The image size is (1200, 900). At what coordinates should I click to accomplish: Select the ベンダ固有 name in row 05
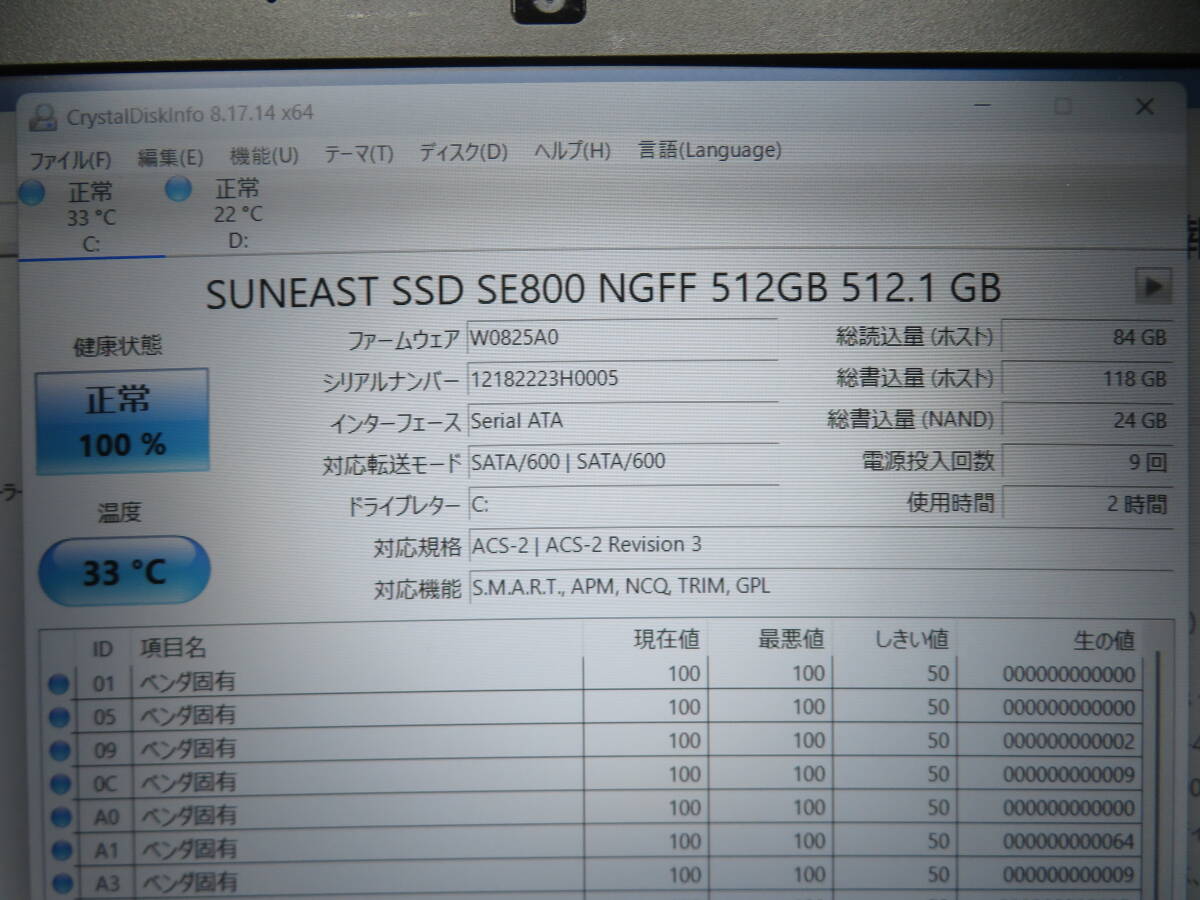187,715
